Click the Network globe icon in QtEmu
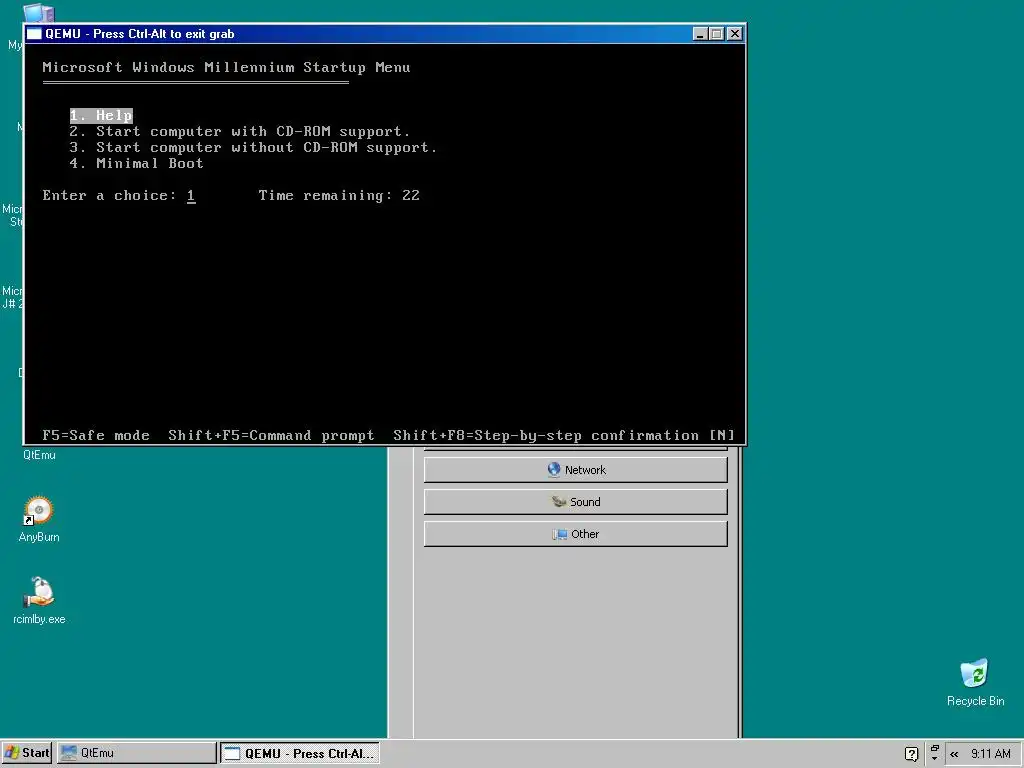Image resolution: width=1024 pixels, height=768 pixels. point(554,470)
